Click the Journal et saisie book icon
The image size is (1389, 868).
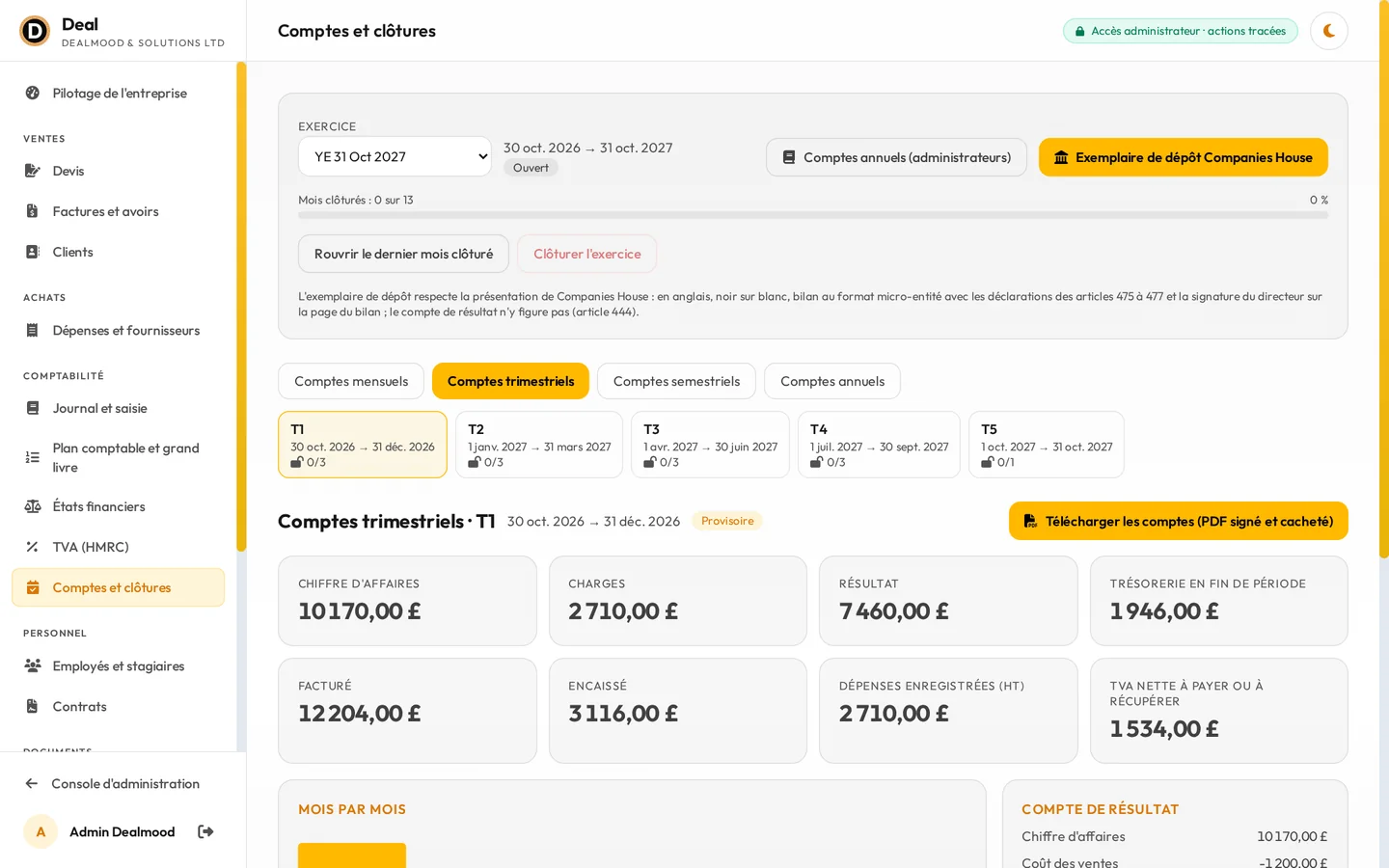33,408
